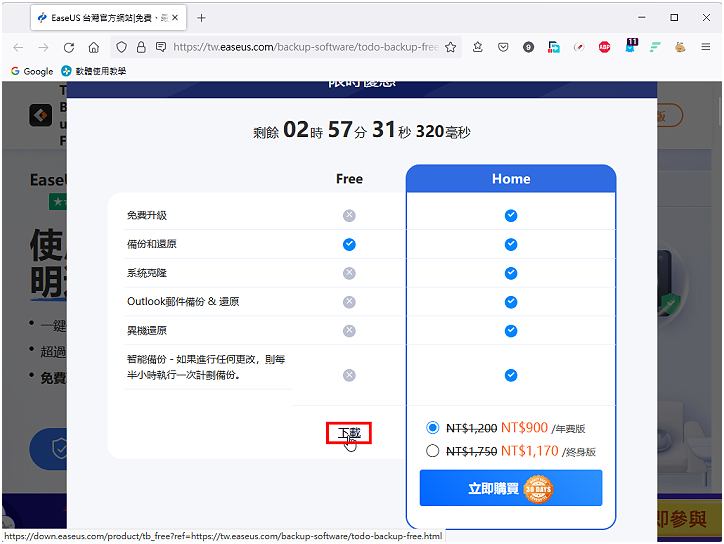This screenshot has width=724, height=544.
Task: Open the extension icon with 11 badge
Action: tap(631, 46)
